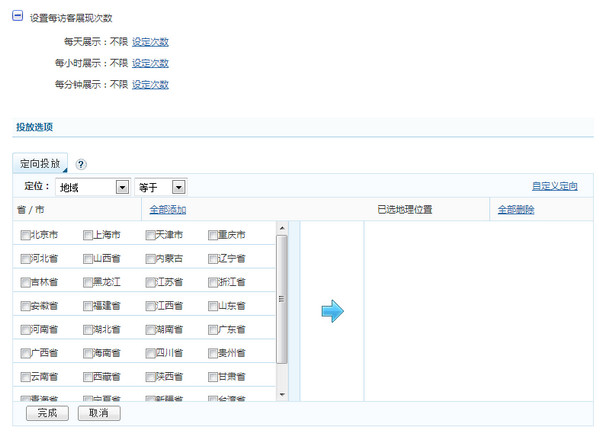The height and width of the screenshot is (434, 600).
Task: Click the 完成 button
Action: 47,413
